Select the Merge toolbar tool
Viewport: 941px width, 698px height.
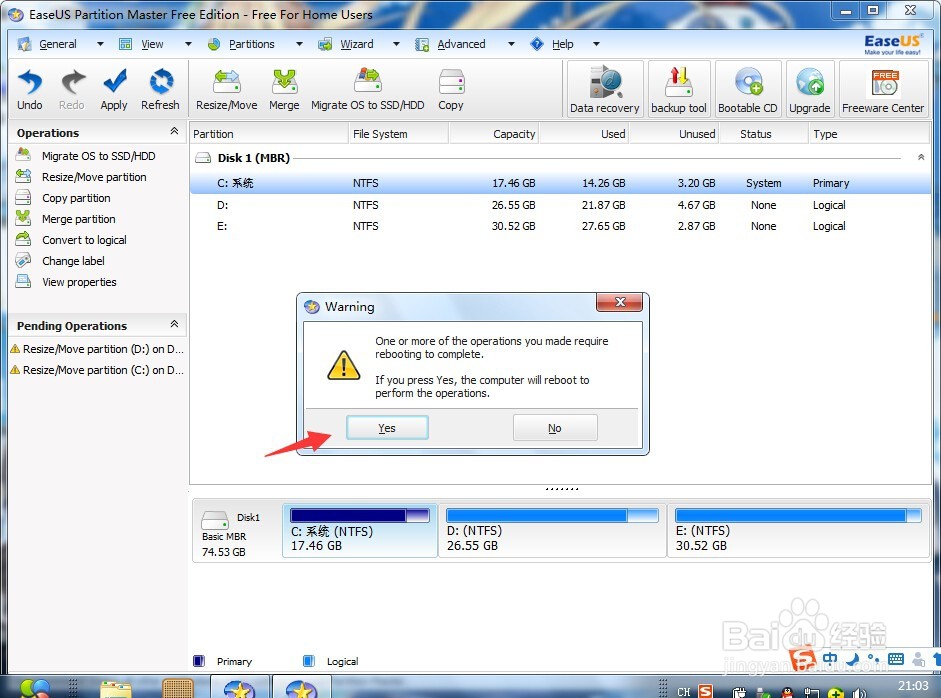284,89
